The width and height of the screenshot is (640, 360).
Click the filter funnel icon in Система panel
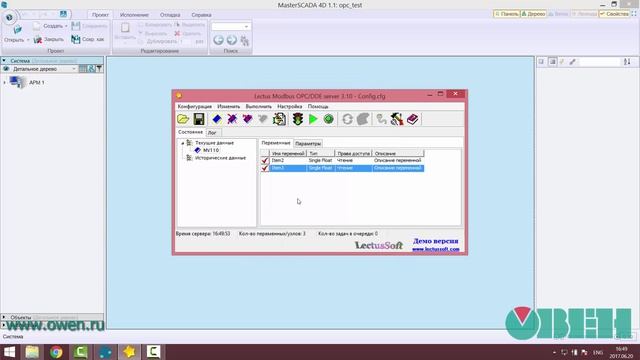pos(99,69)
